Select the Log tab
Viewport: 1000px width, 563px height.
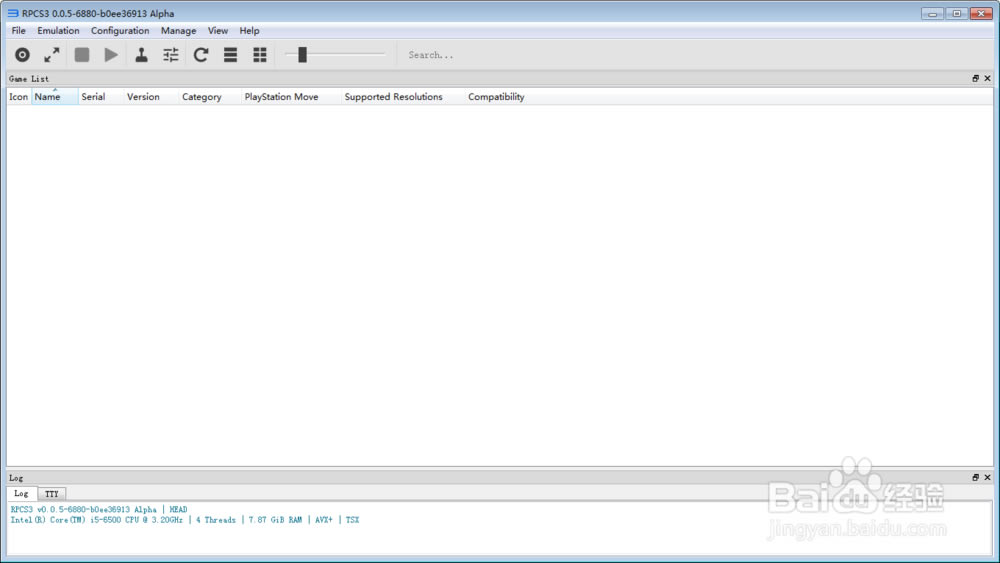pyautogui.click(x=22, y=494)
